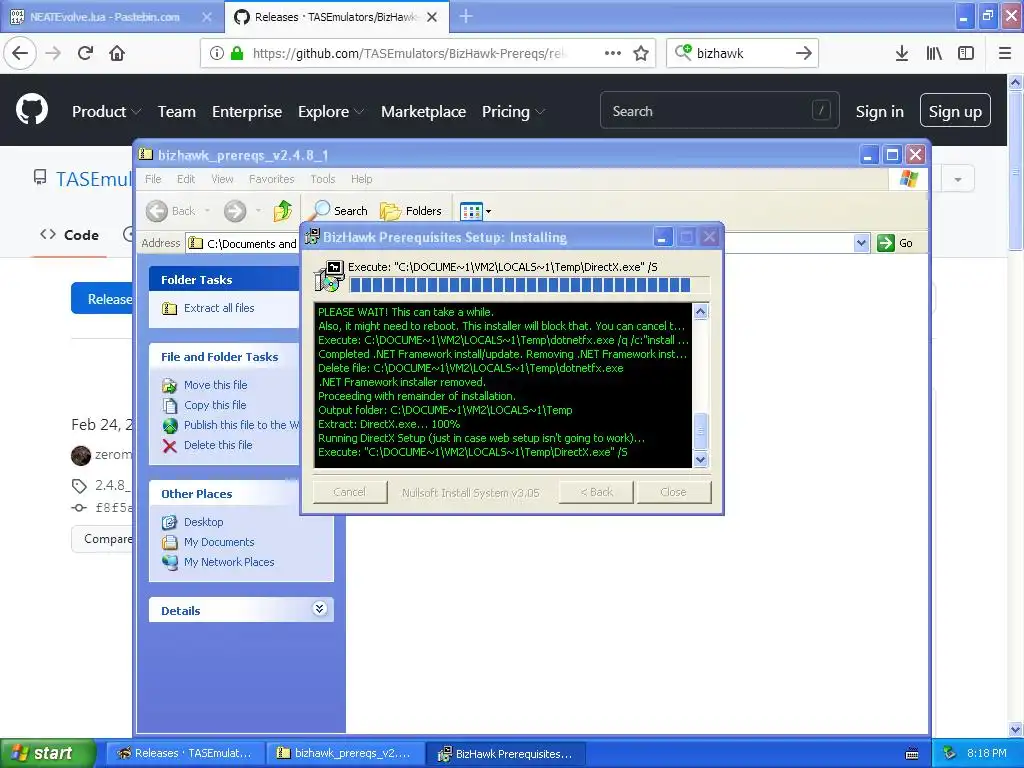Click installer Close button
Image resolution: width=1024 pixels, height=768 pixels.
(673, 492)
